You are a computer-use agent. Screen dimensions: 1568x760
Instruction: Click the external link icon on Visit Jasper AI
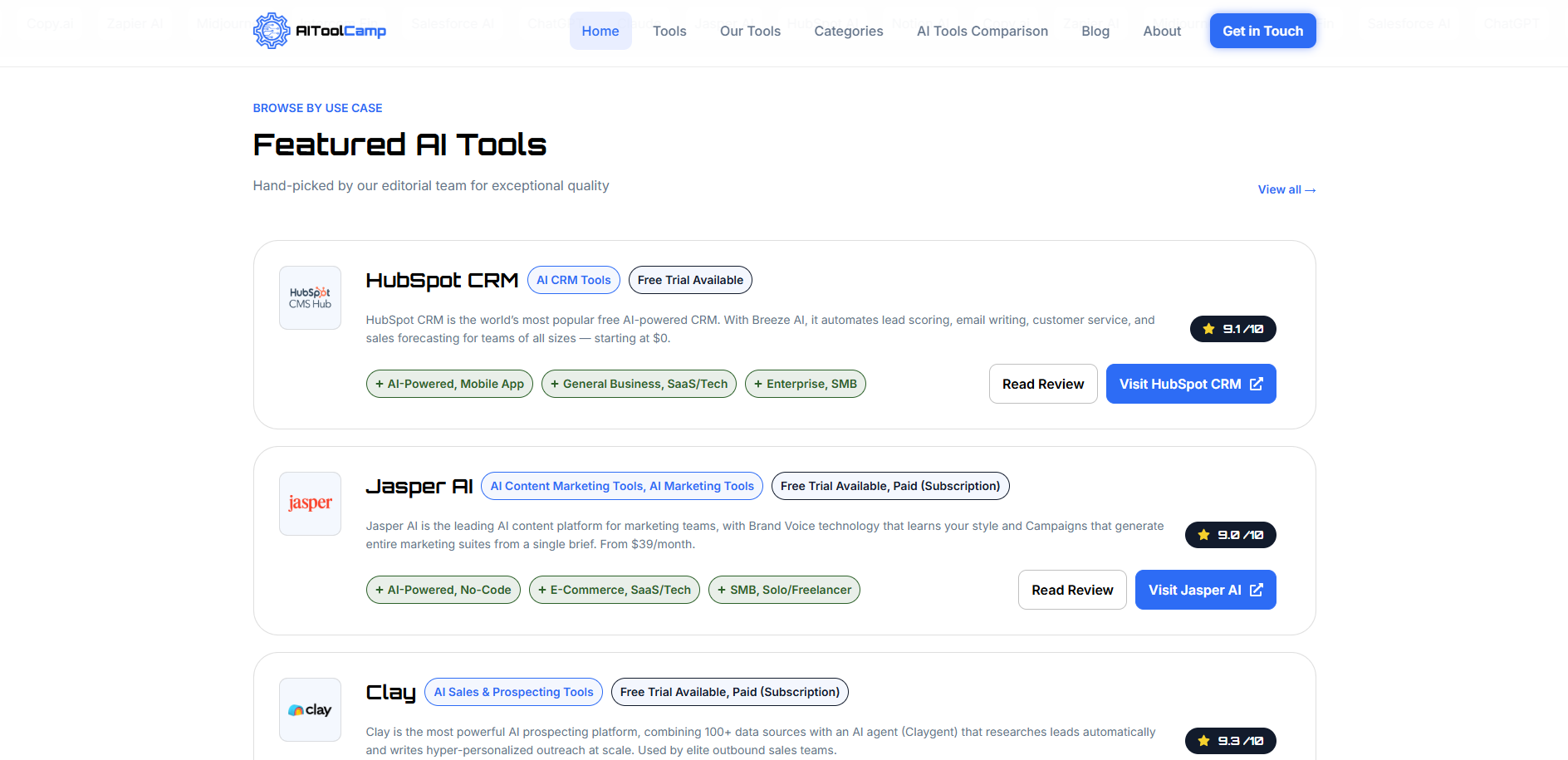(x=1257, y=590)
